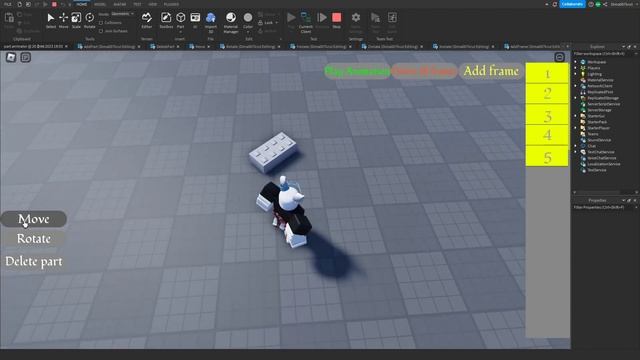Select ServerScriptService in Explorer
This screenshot has height=360, width=640.
pos(604,104)
